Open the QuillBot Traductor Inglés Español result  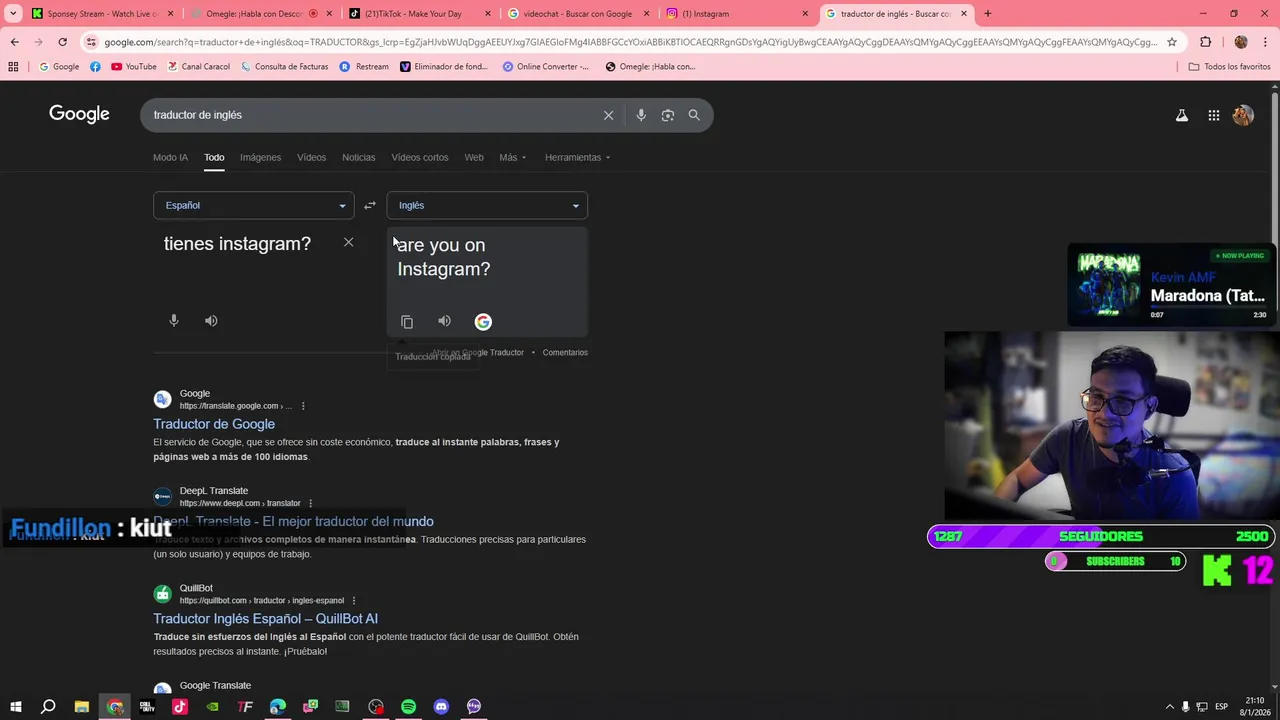[265, 619]
